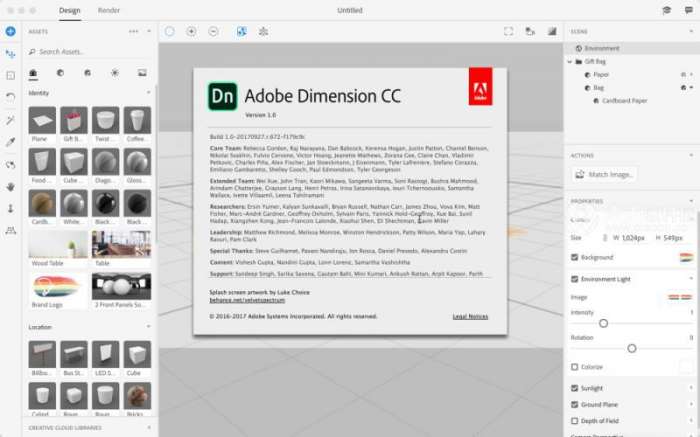
Task: Switch to the Design tab
Action: [70, 10]
